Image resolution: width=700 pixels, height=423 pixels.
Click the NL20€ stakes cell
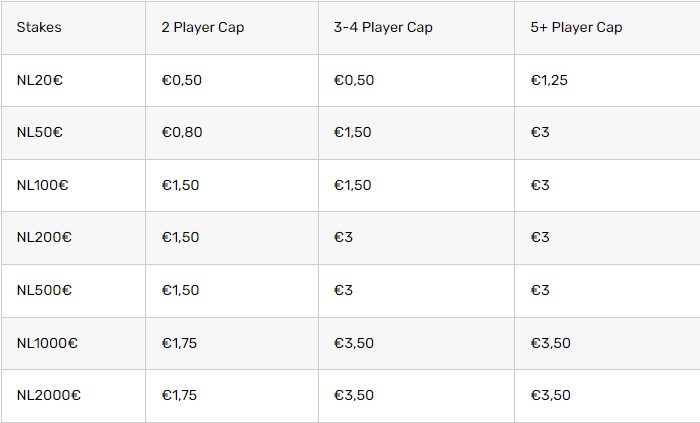[x=40, y=80]
